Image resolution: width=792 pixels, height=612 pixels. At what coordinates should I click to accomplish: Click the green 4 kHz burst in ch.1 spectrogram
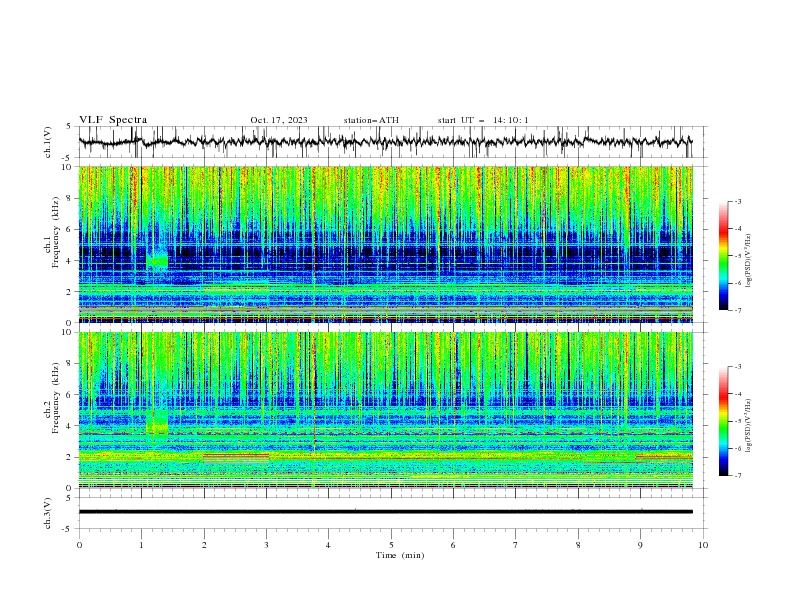157,260
